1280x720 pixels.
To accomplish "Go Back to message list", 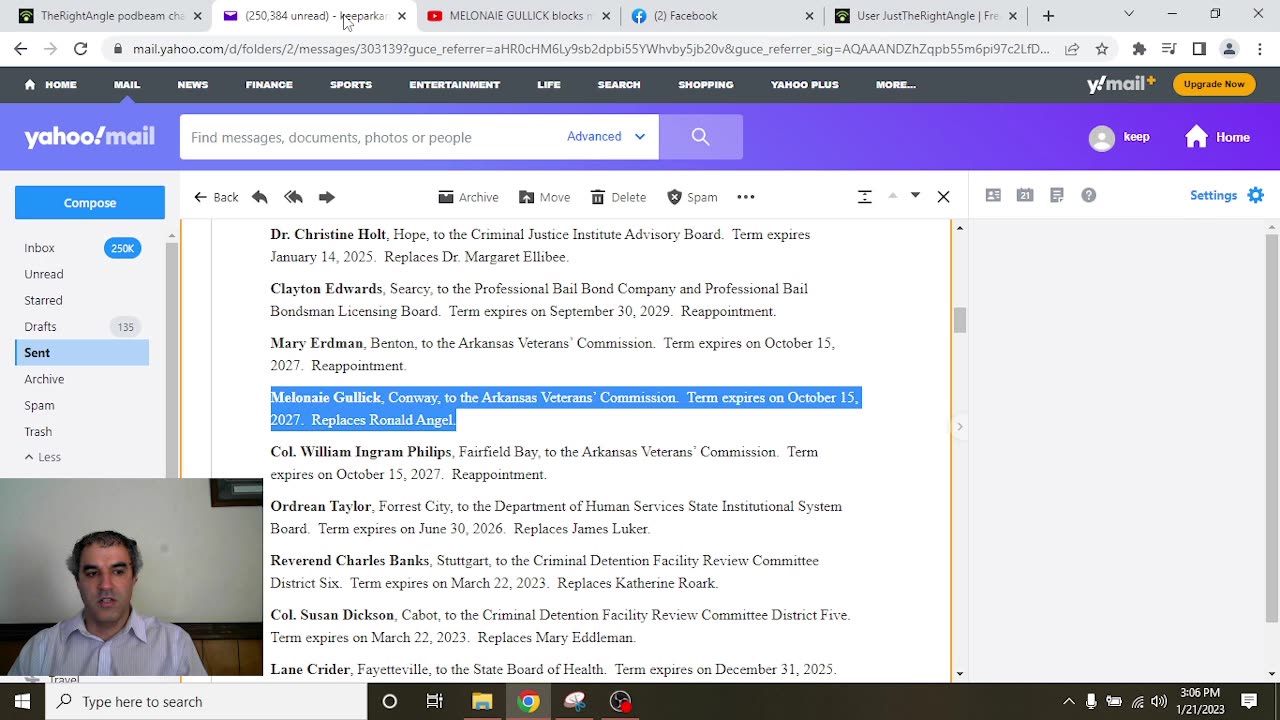I will pyautogui.click(x=216, y=197).
